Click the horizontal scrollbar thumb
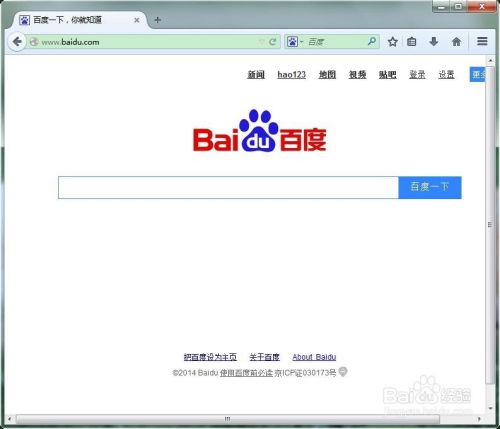Viewport: 500px width, 429px height. pyautogui.click(x=228, y=419)
